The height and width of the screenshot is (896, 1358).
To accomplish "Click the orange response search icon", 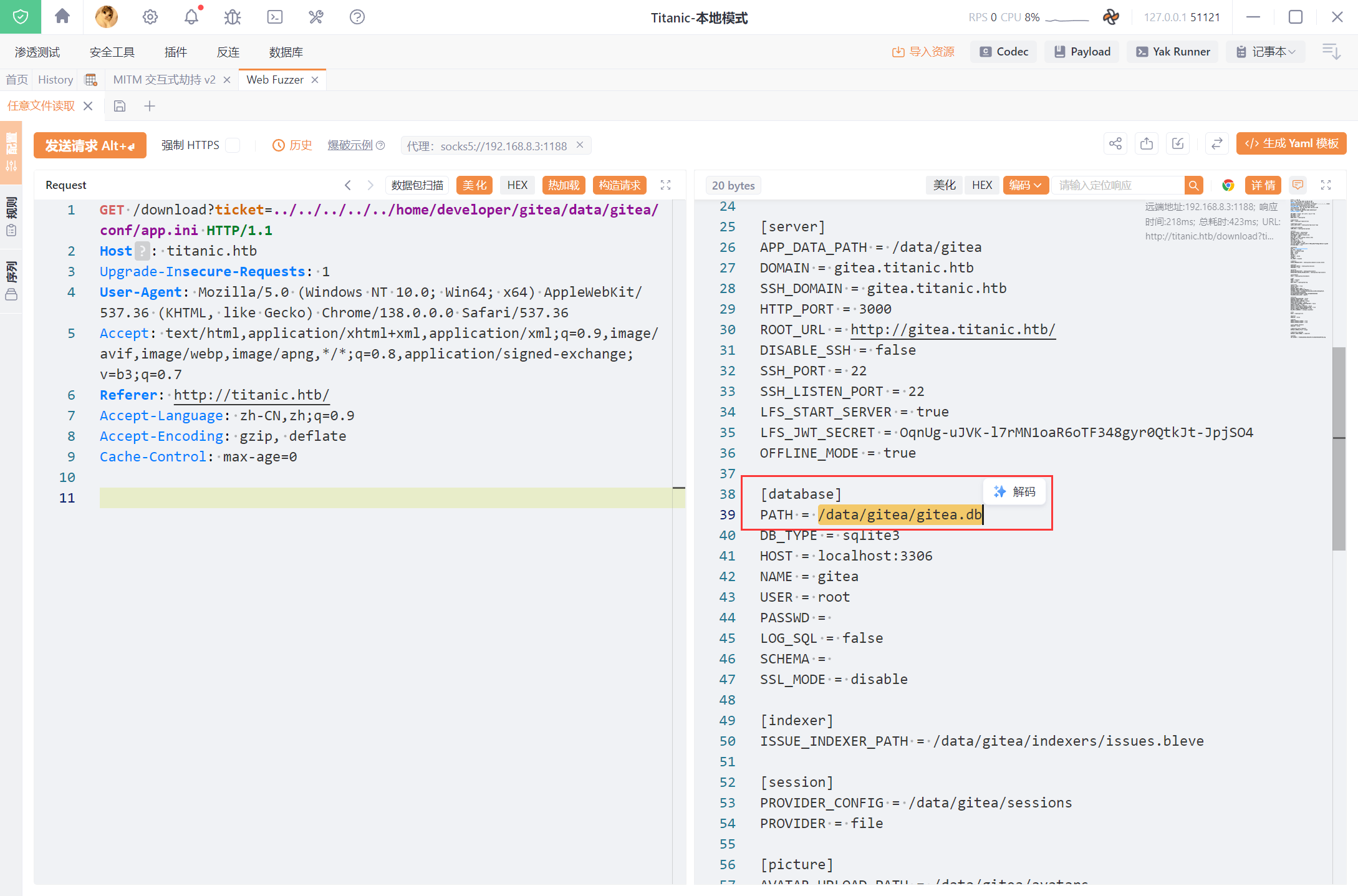I will coord(1193,185).
